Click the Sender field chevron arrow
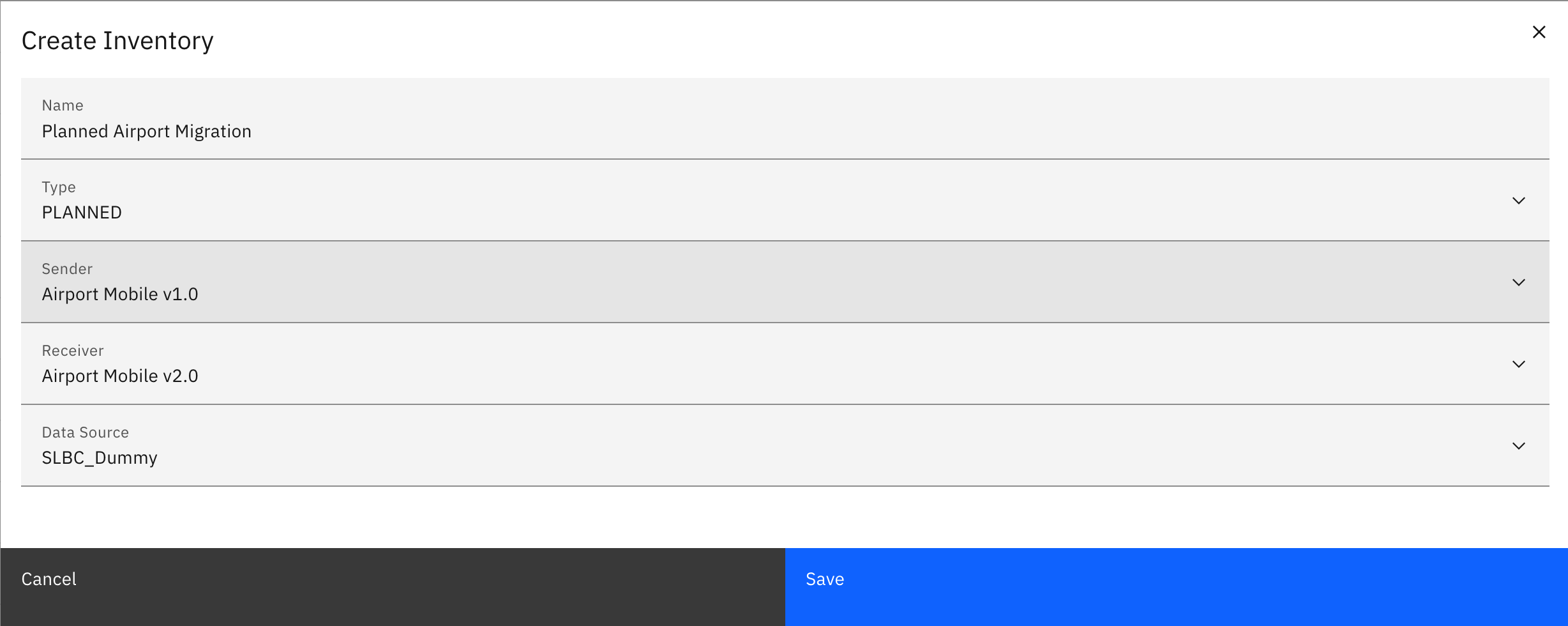This screenshot has width=1568, height=626. click(1518, 282)
